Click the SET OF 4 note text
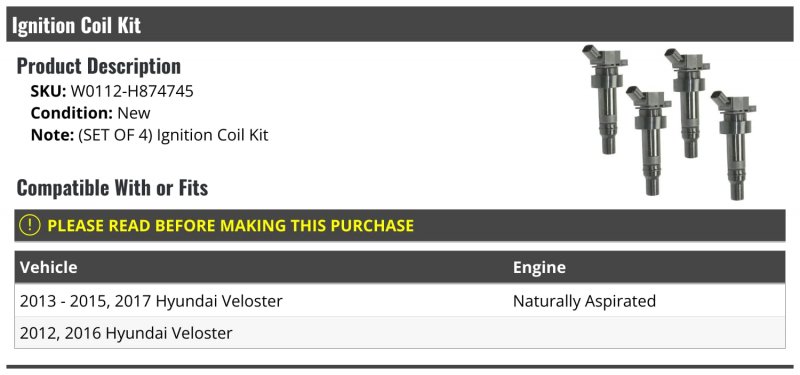This screenshot has height=375, width=800. point(172,135)
